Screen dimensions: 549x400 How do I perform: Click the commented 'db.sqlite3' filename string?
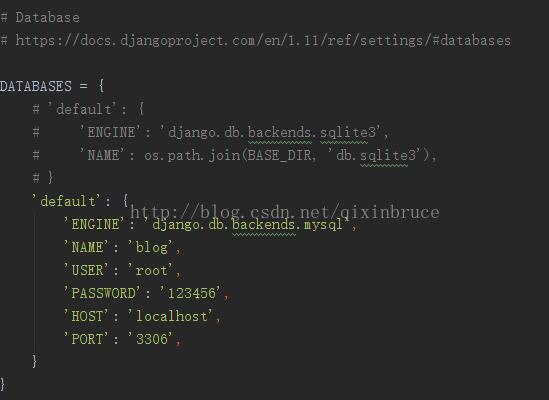pyautogui.click(x=376, y=155)
